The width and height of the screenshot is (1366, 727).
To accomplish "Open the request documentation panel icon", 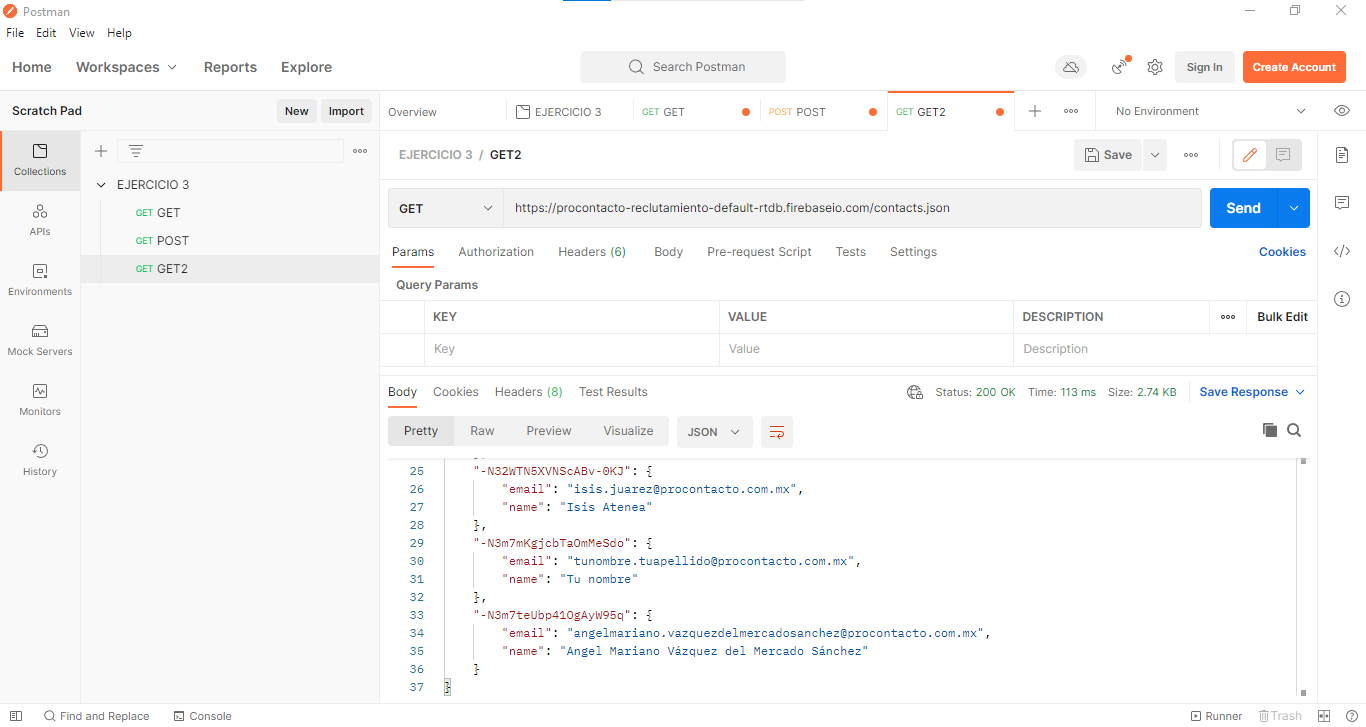I will coord(1342,155).
